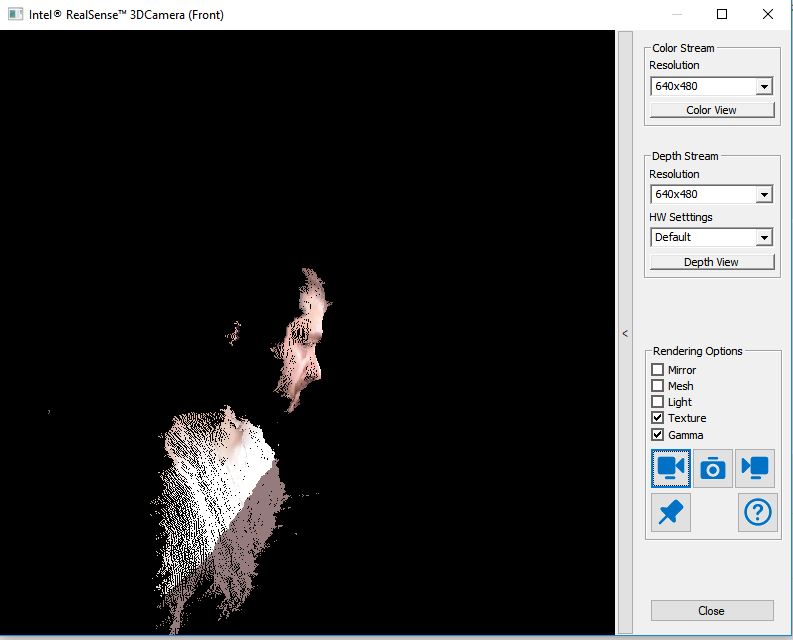Image resolution: width=793 pixels, height=640 pixels.
Task: Click the video camera record icon
Action: pyautogui.click(x=671, y=468)
